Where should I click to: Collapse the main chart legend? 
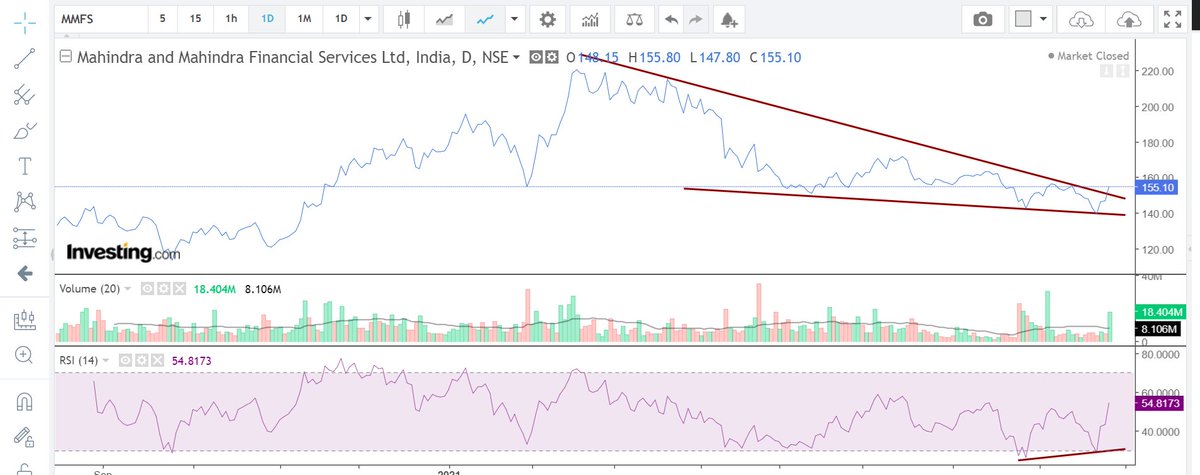click(x=66, y=57)
